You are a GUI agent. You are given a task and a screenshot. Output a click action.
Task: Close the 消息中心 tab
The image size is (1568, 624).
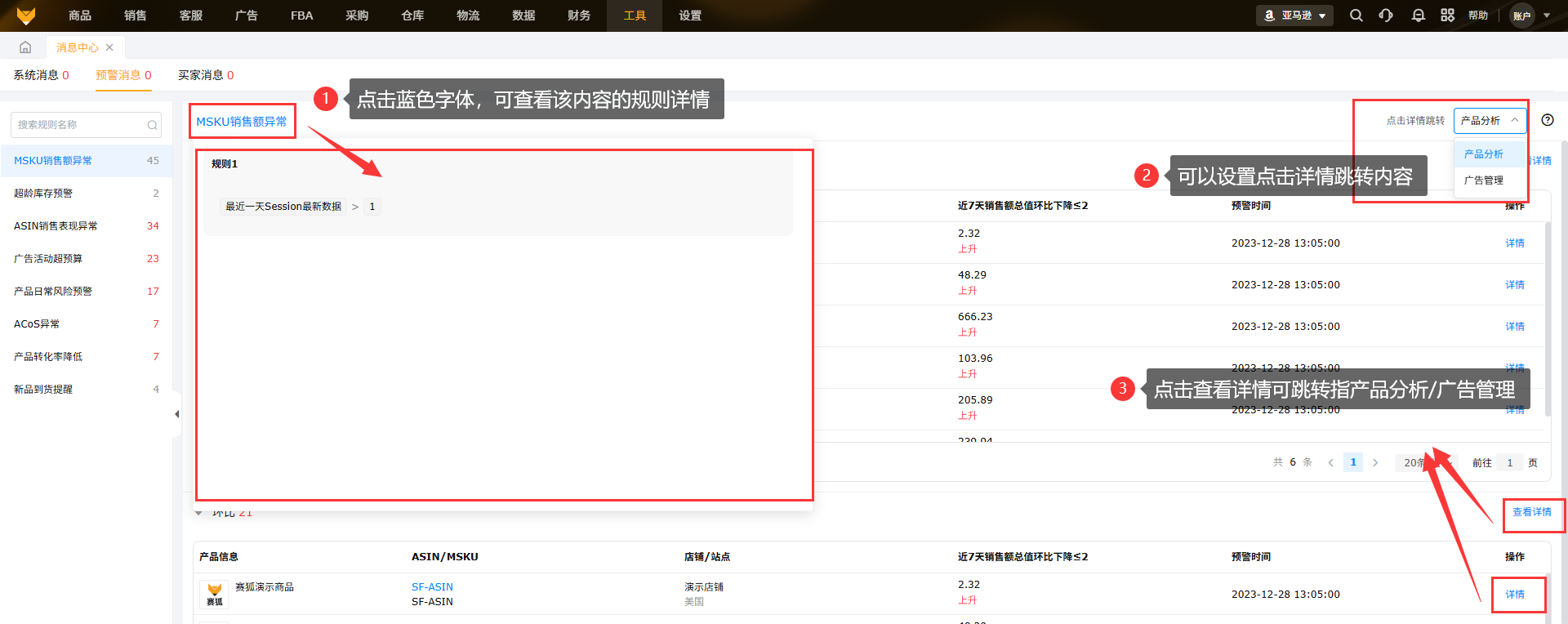(x=109, y=47)
